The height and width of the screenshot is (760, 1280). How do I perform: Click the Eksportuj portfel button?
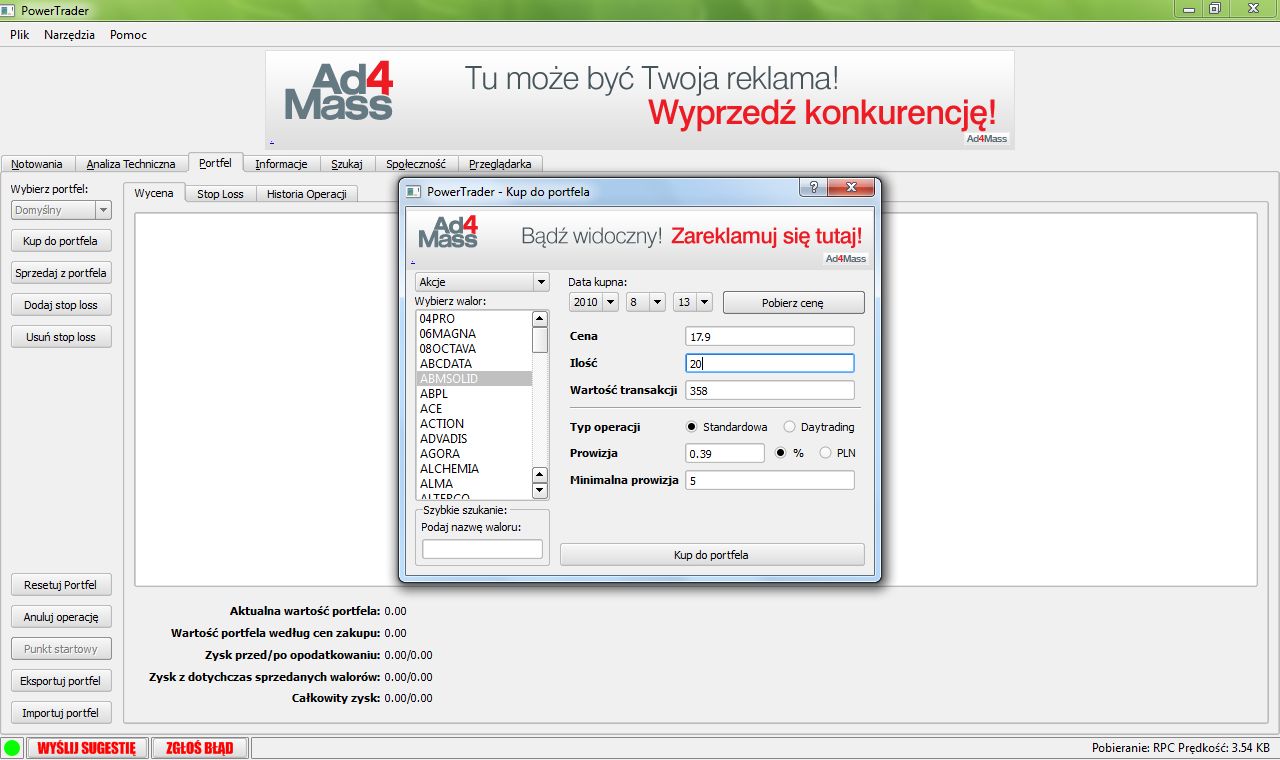(61, 681)
